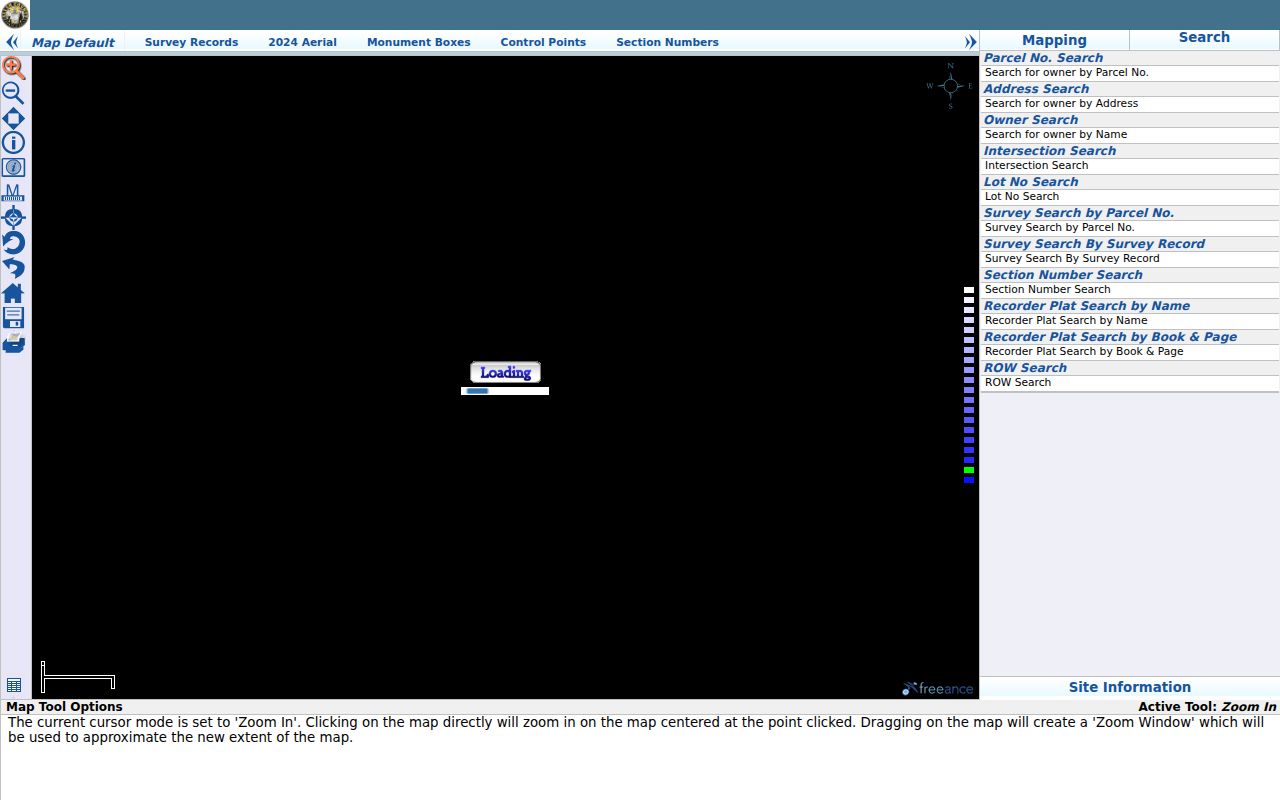This screenshot has height=800, width=1280.
Task: Activate the Pan arrows tool
Action: (x=14, y=118)
